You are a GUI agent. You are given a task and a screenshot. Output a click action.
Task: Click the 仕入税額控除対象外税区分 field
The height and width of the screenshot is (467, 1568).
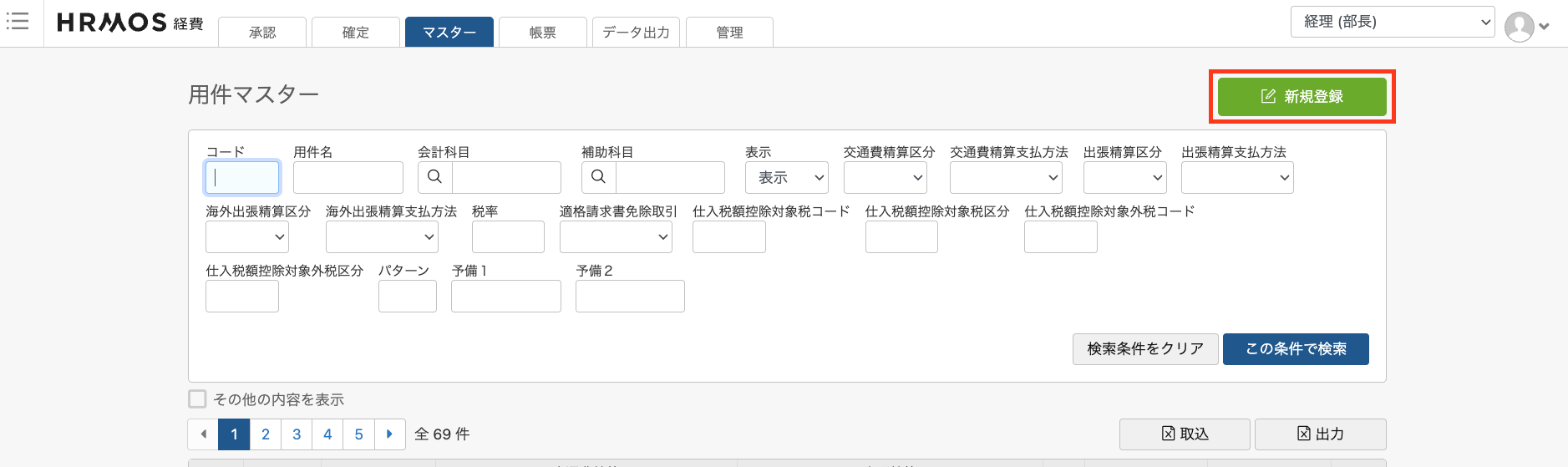242,296
